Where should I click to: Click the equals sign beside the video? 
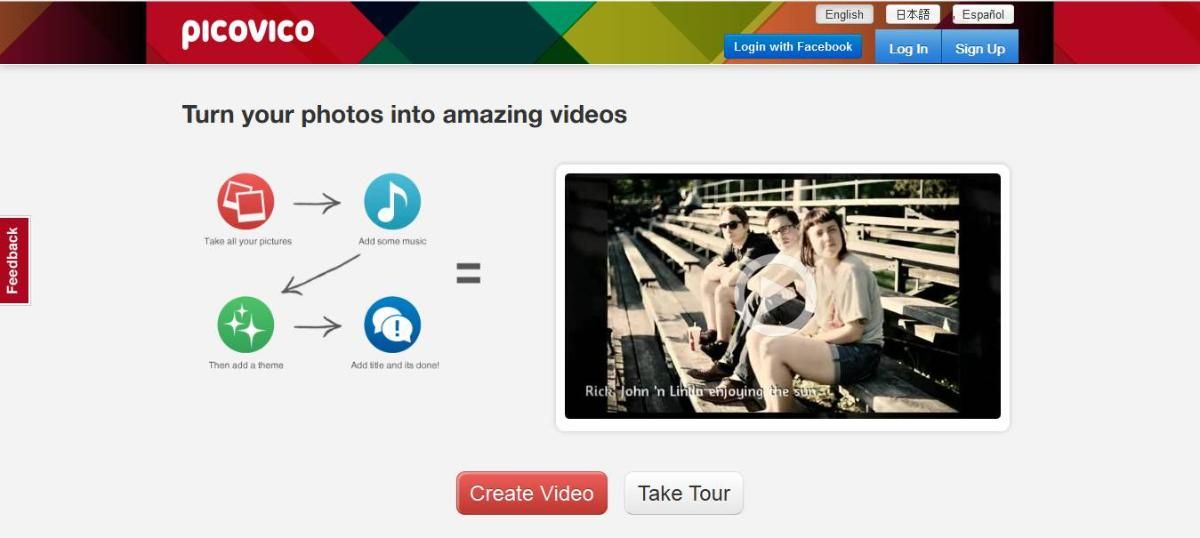click(468, 273)
